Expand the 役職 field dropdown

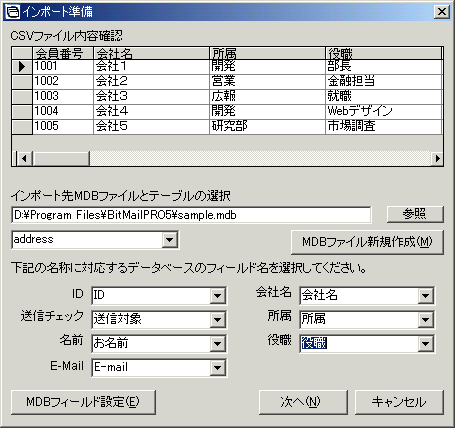[x=426, y=344]
